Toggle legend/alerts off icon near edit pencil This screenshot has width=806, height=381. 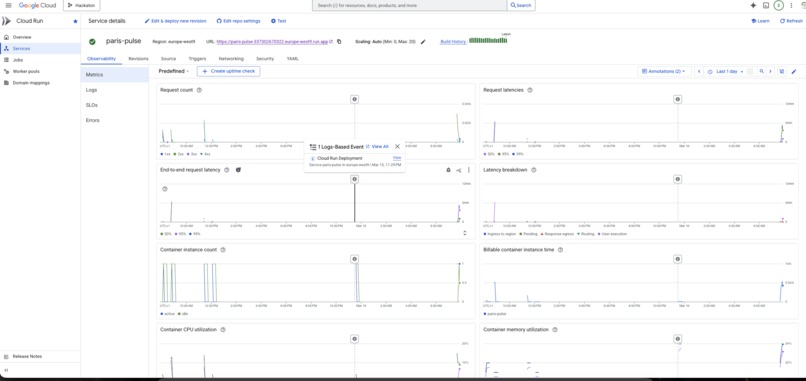pyautogui.click(x=782, y=71)
